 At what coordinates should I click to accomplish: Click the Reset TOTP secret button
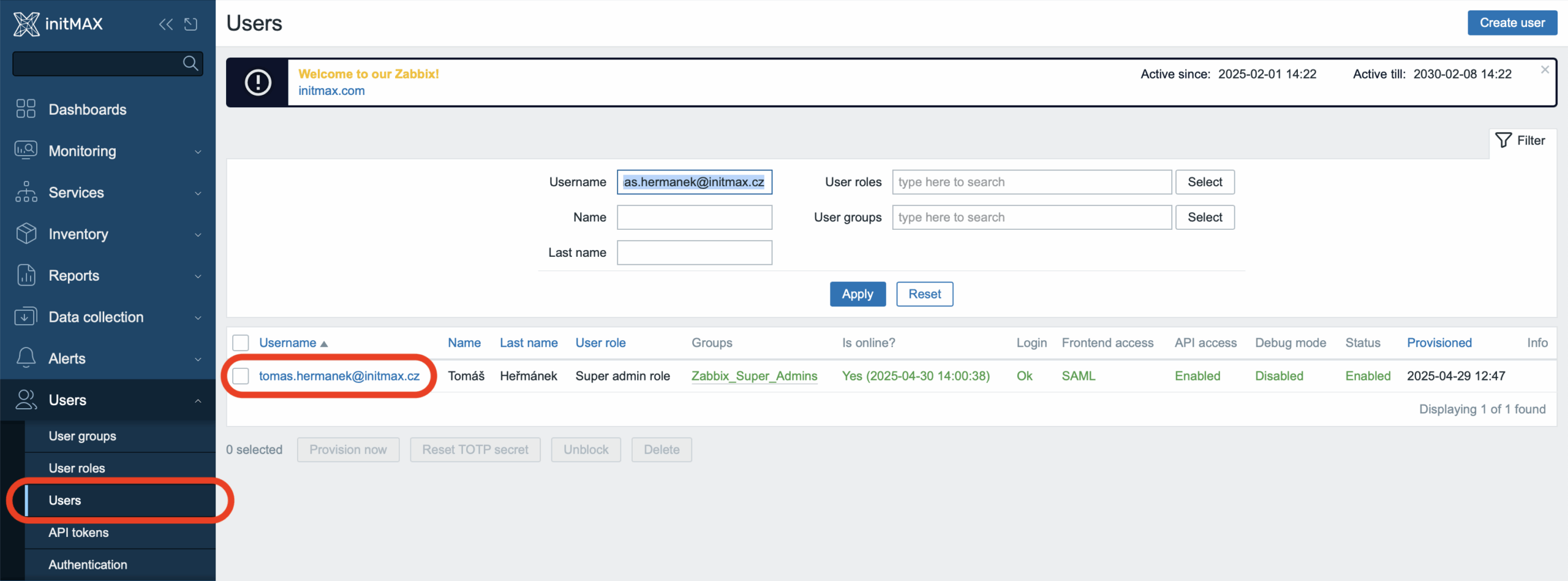(x=475, y=449)
